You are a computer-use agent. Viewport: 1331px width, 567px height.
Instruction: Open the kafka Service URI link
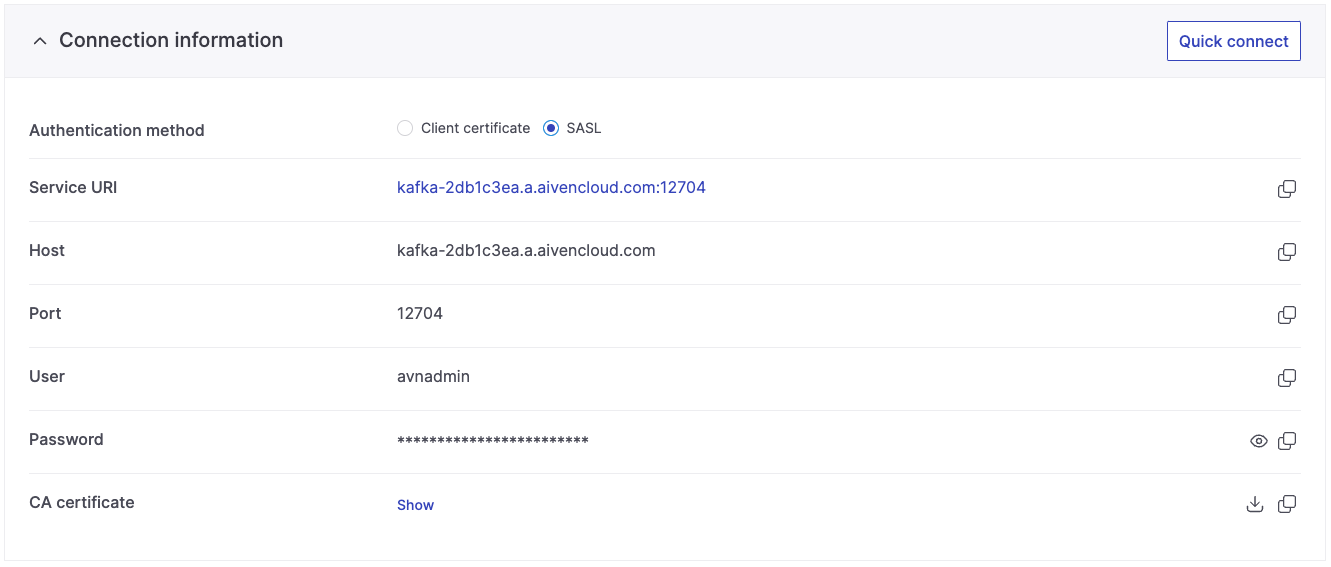click(551, 187)
